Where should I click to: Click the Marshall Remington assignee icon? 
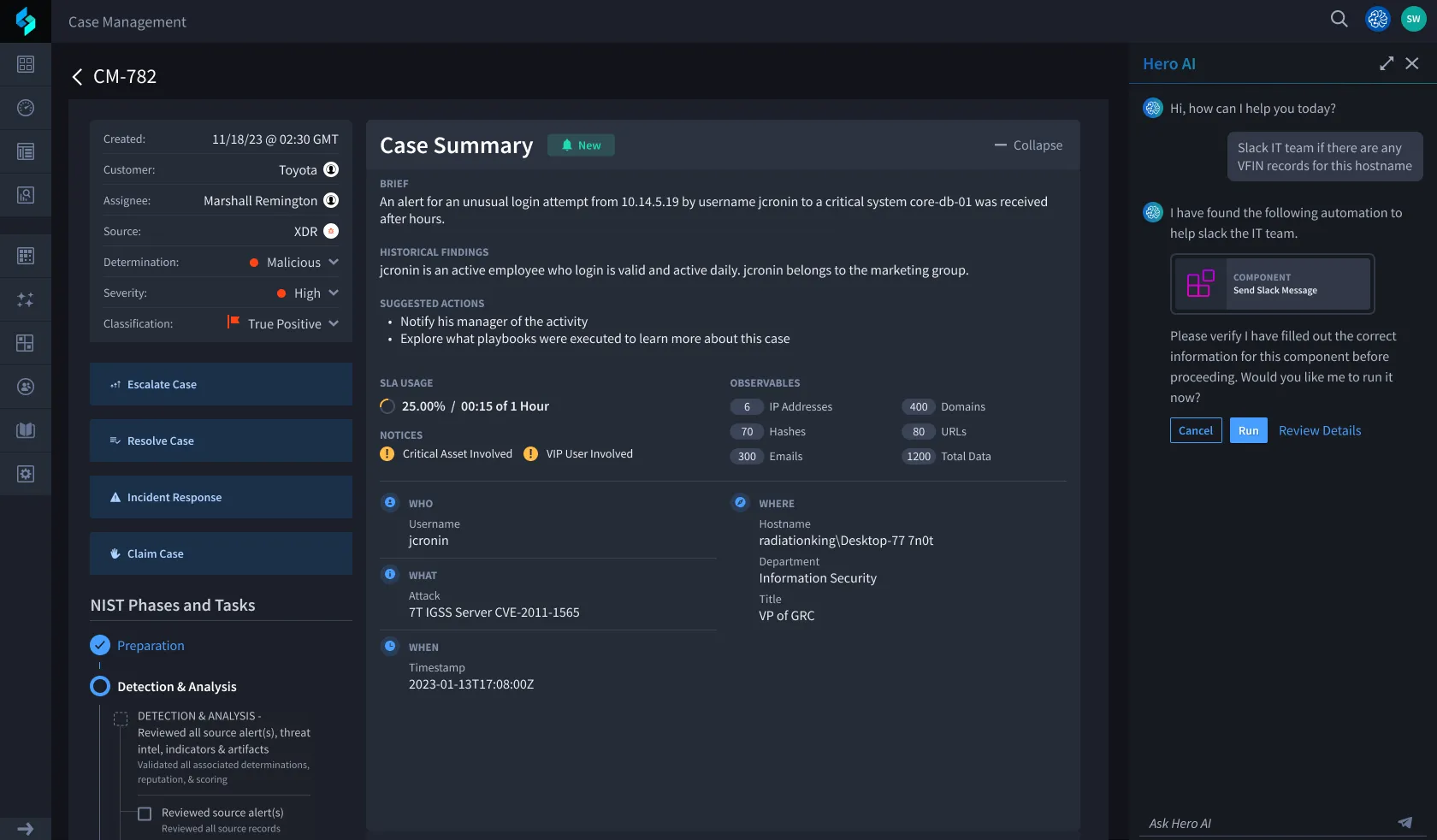(x=331, y=200)
